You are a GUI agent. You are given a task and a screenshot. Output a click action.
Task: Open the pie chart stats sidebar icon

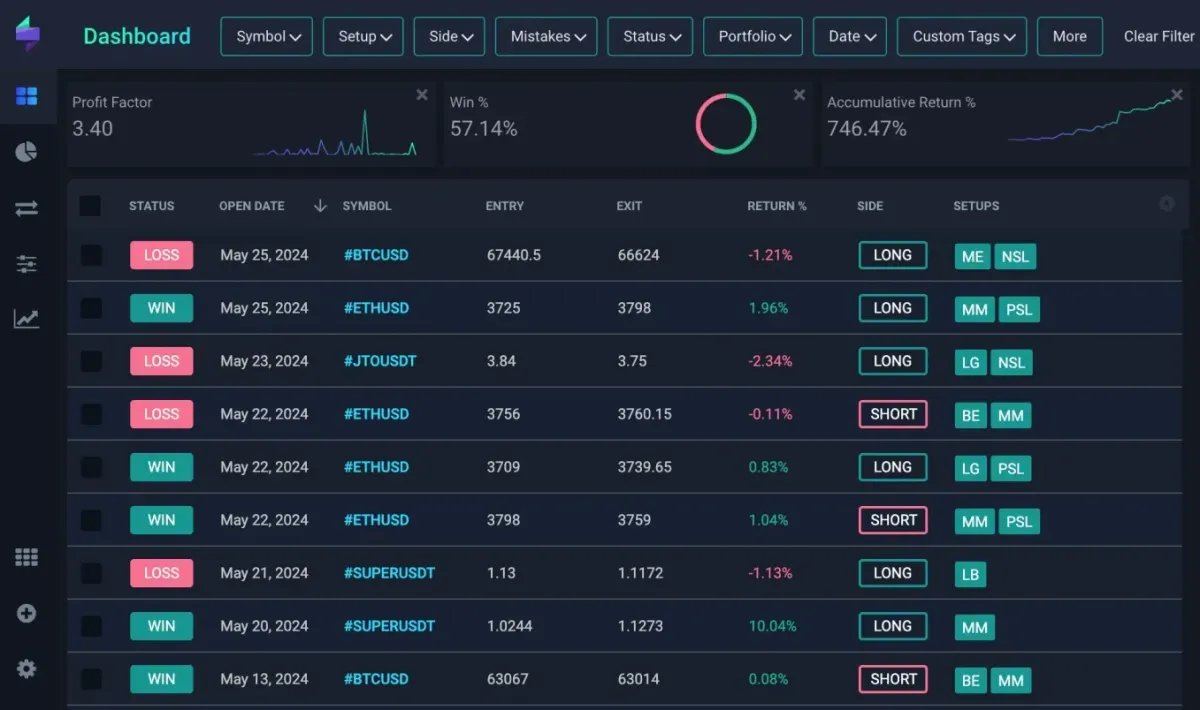(27, 152)
